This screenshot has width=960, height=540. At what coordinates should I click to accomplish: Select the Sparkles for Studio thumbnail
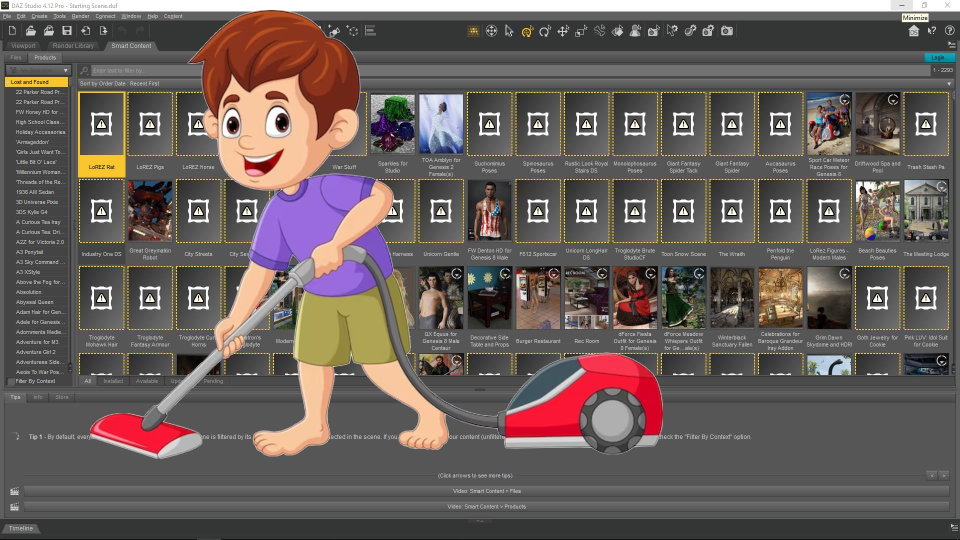(392, 125)
